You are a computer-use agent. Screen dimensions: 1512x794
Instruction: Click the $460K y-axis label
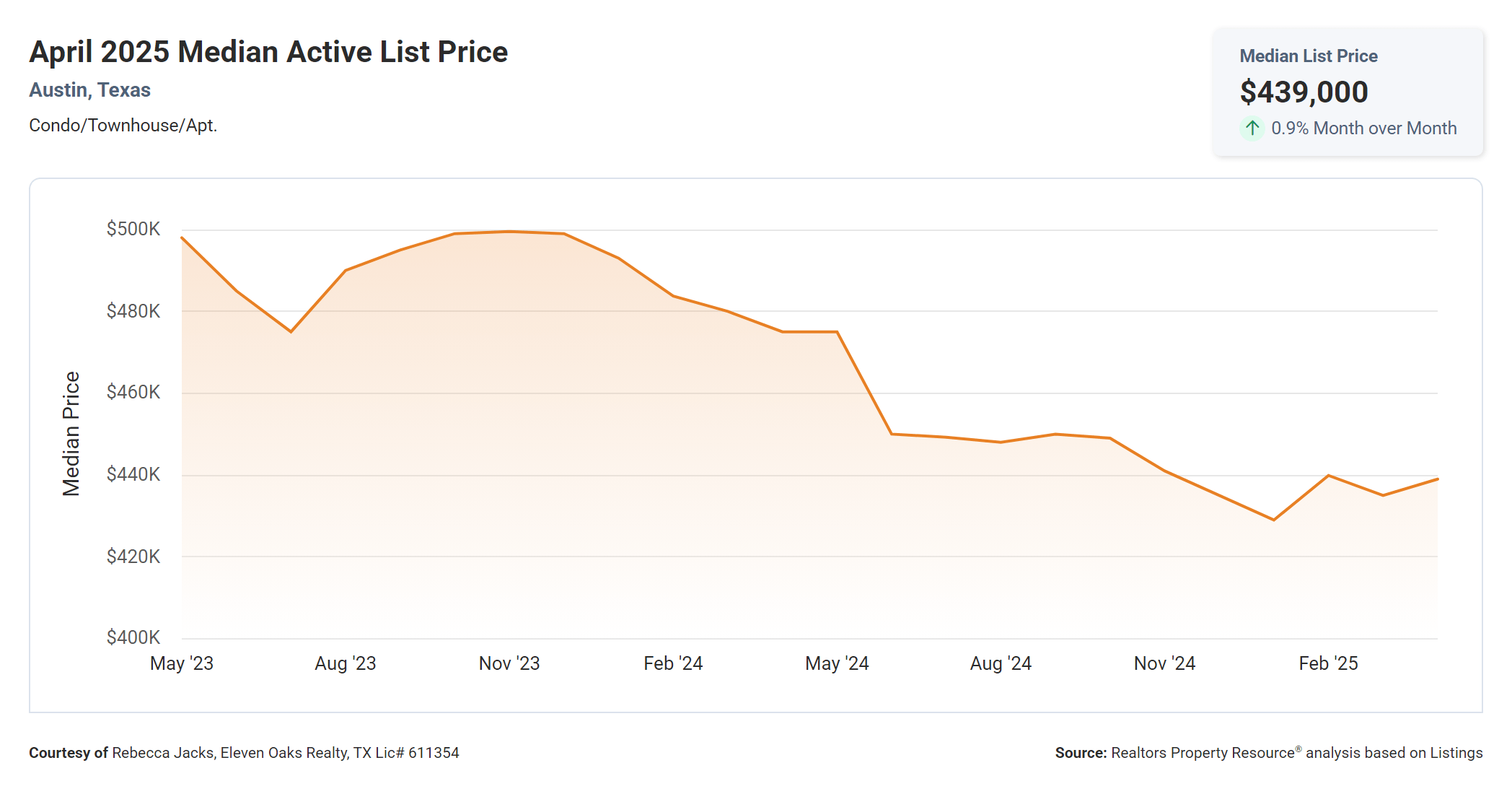133,393
